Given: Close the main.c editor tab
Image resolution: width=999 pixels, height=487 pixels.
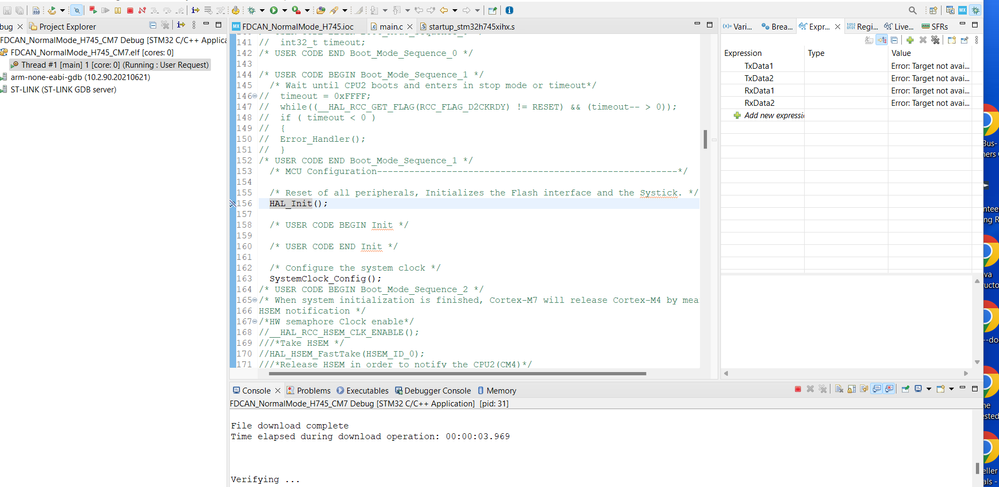Looking at the screenshot, I should pyautogui.click(x=410, y=27).
